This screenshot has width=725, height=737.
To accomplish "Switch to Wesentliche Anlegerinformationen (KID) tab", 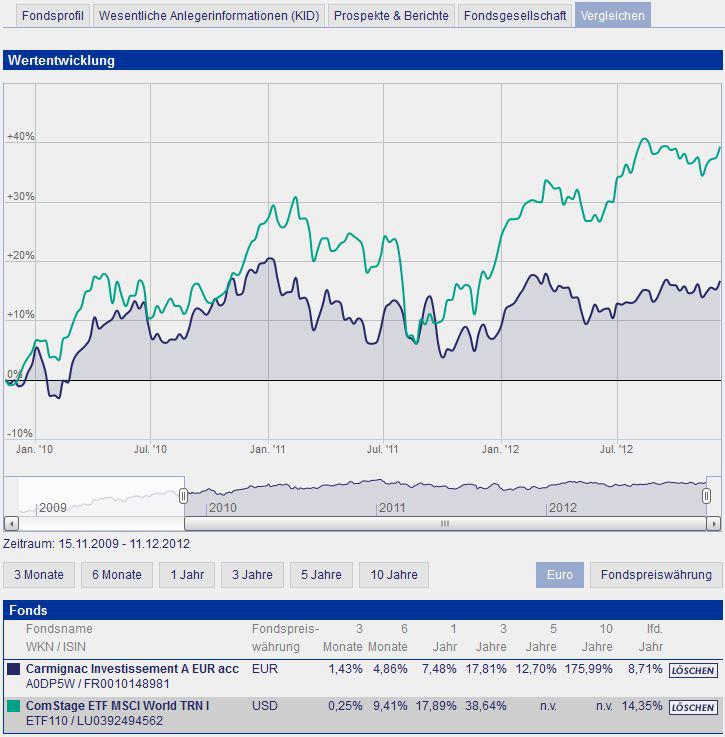I will click(x=209, y=16).
